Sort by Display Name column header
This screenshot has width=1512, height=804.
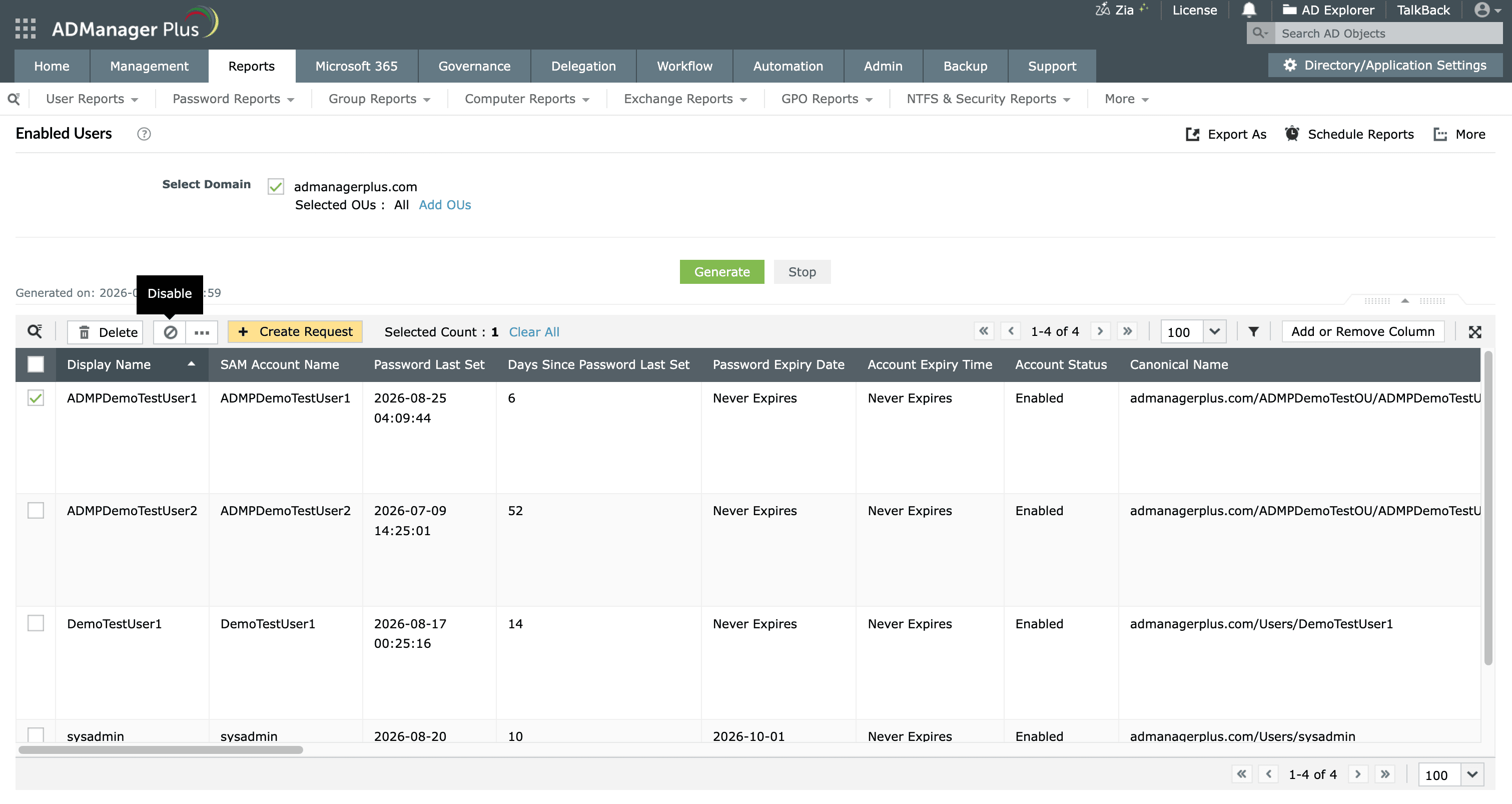[x=132, y=365]
